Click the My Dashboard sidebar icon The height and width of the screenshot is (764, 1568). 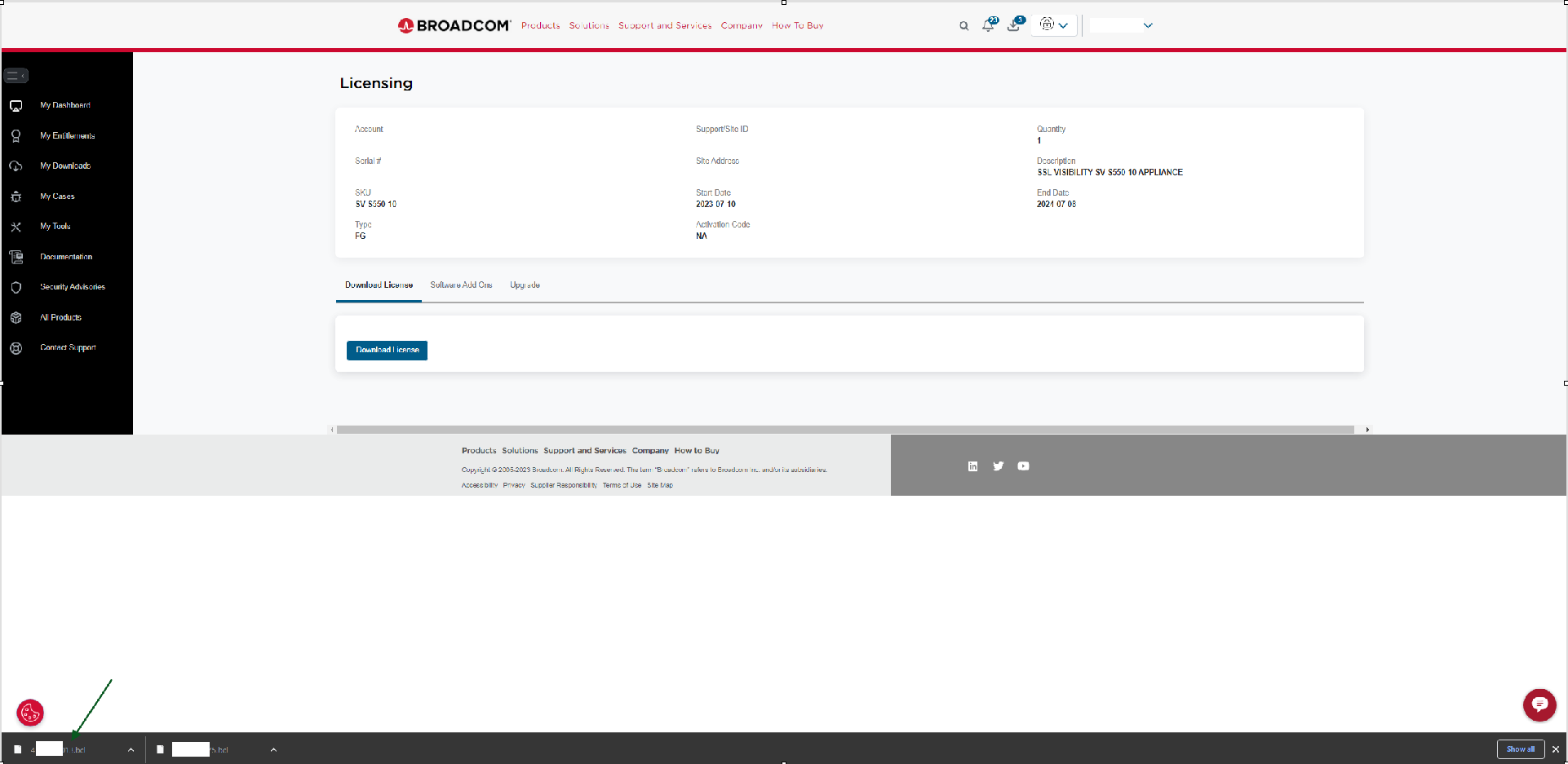tap(16, 106)
